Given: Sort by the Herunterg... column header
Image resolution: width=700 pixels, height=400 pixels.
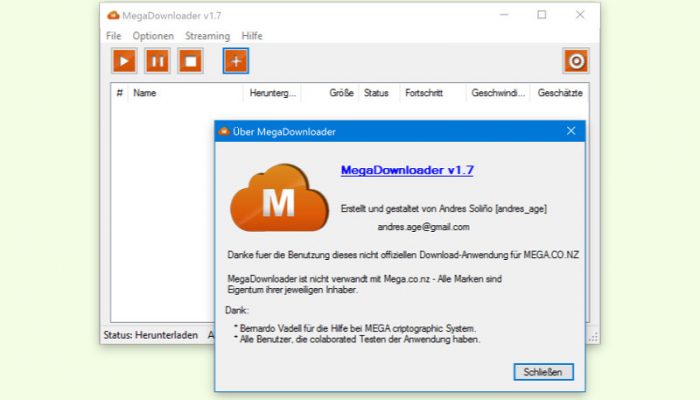Looking at the screenshot, I should click(x=272, y=93).
